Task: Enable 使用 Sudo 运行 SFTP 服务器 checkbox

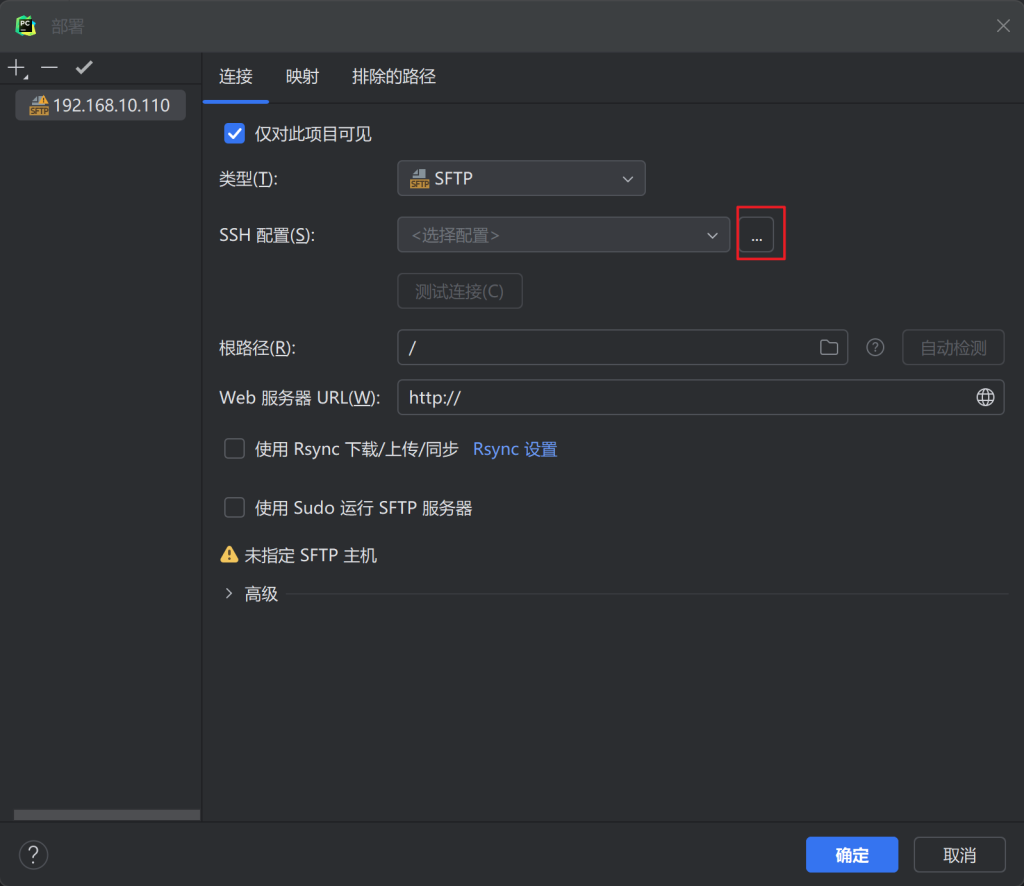Action: tap(235, 508)
